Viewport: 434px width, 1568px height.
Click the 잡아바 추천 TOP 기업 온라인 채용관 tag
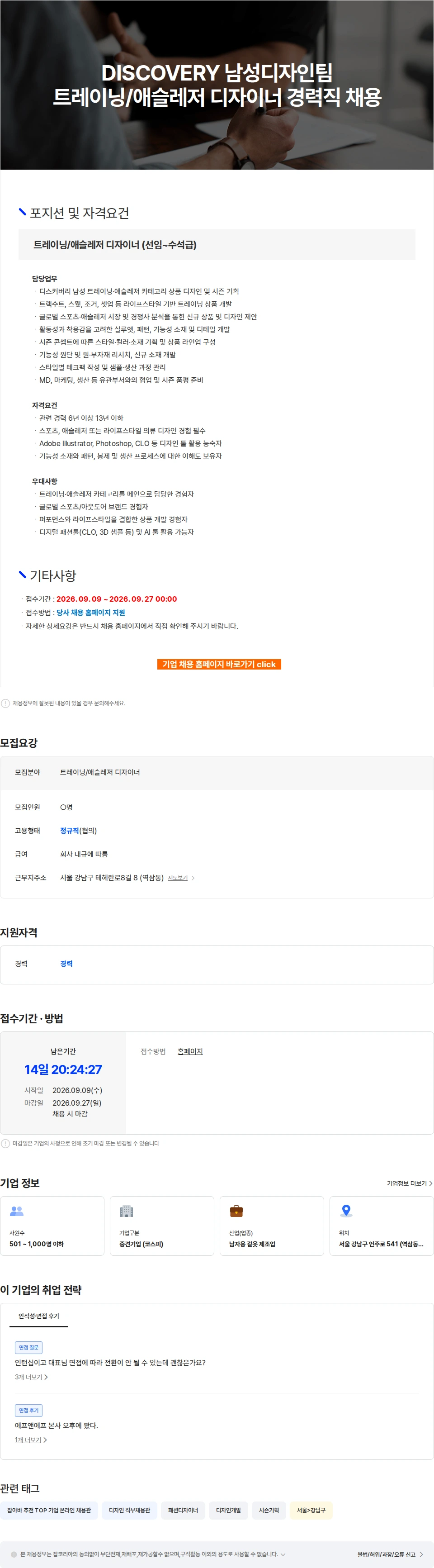49,1510
